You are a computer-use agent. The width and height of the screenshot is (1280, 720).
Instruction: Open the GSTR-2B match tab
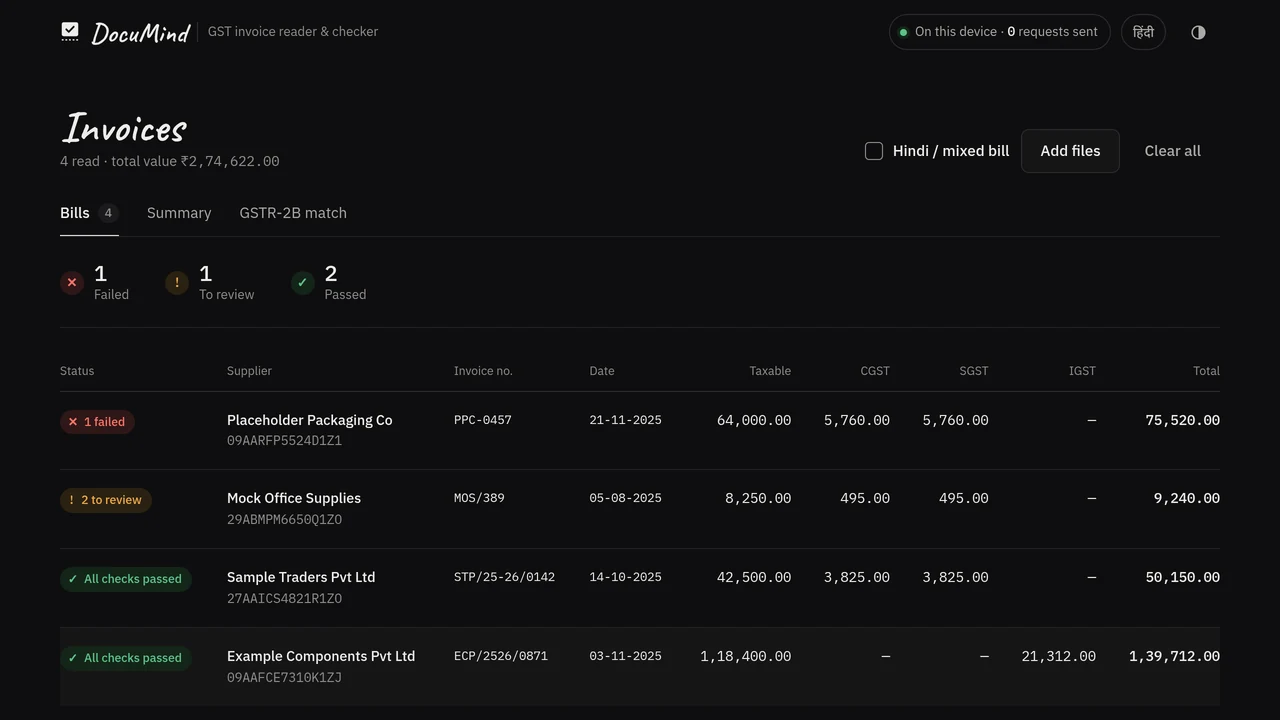293,213
